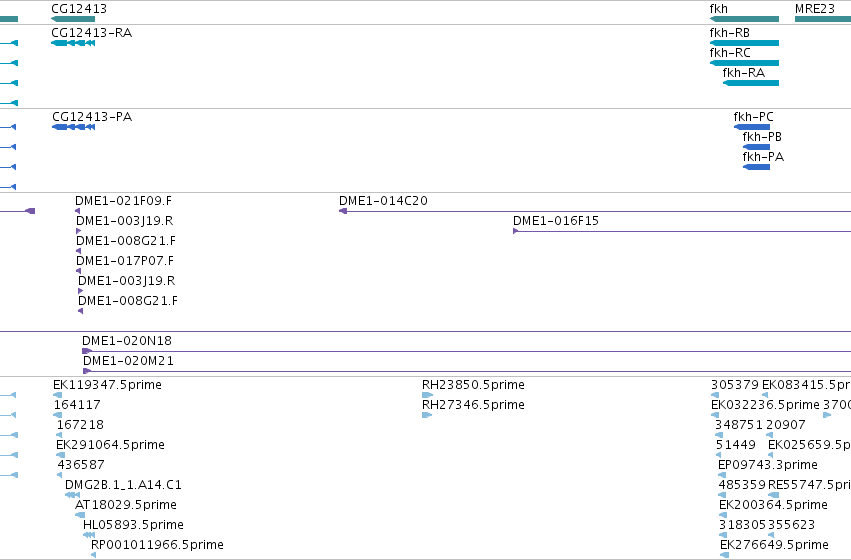This screenshot has height=560, width=851.
Task: Select the CG12413 gene arrow glyph
Action: pyautogui.click(x=73, y=19)
